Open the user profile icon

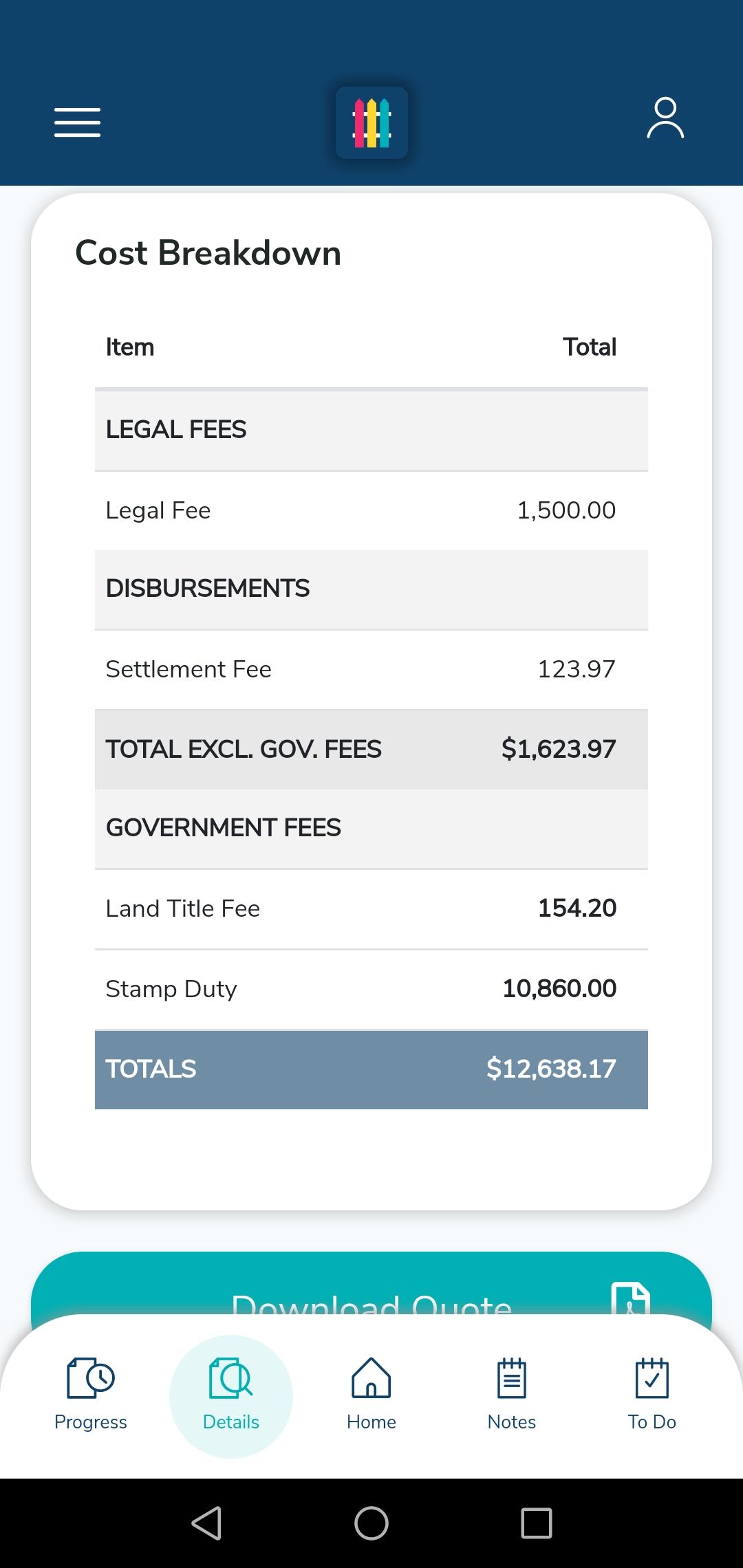[x=665, y=118]
